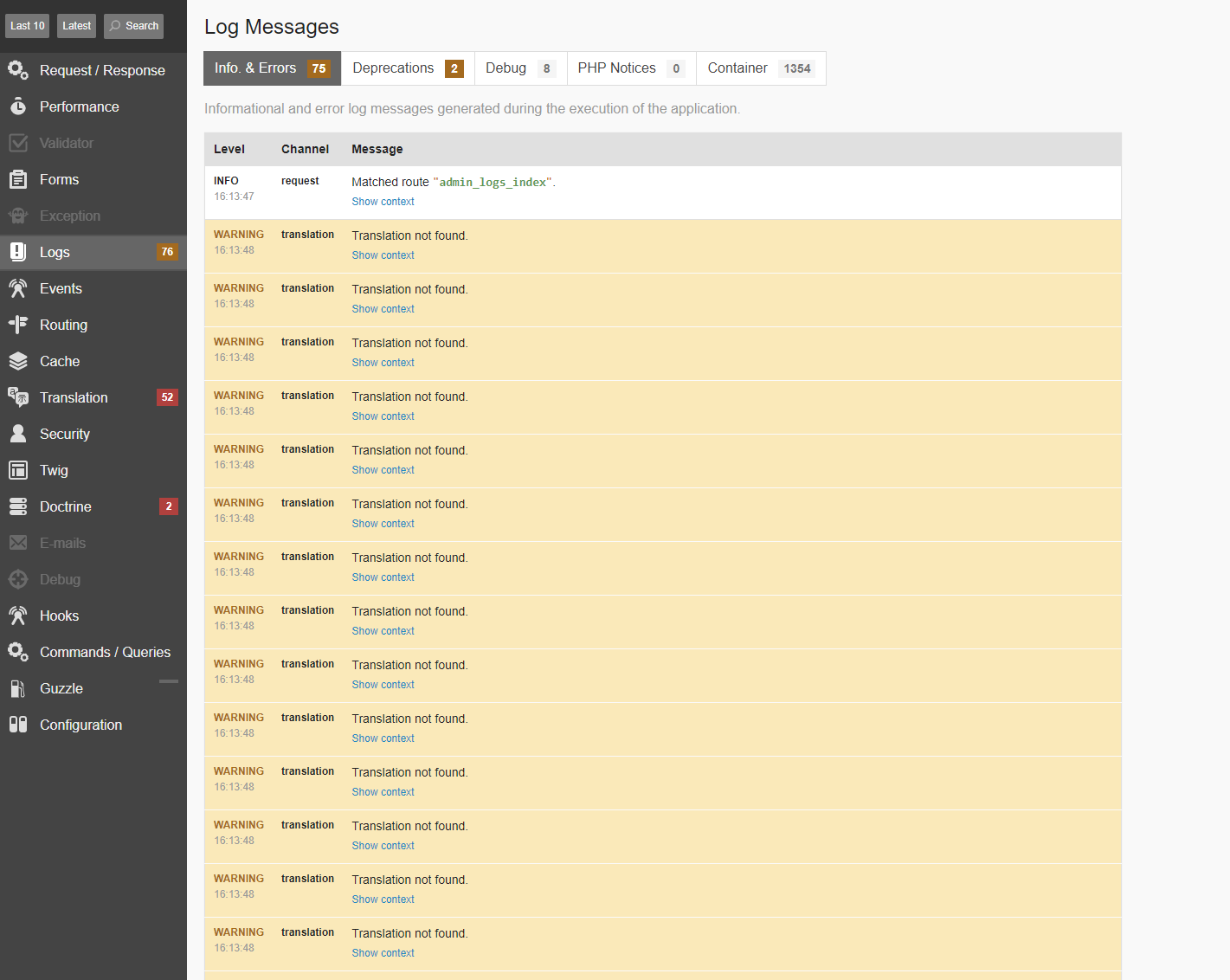This screenshot has height=980, width=1230.
Task: Open the Latest profile
Action: click(77, 26)
